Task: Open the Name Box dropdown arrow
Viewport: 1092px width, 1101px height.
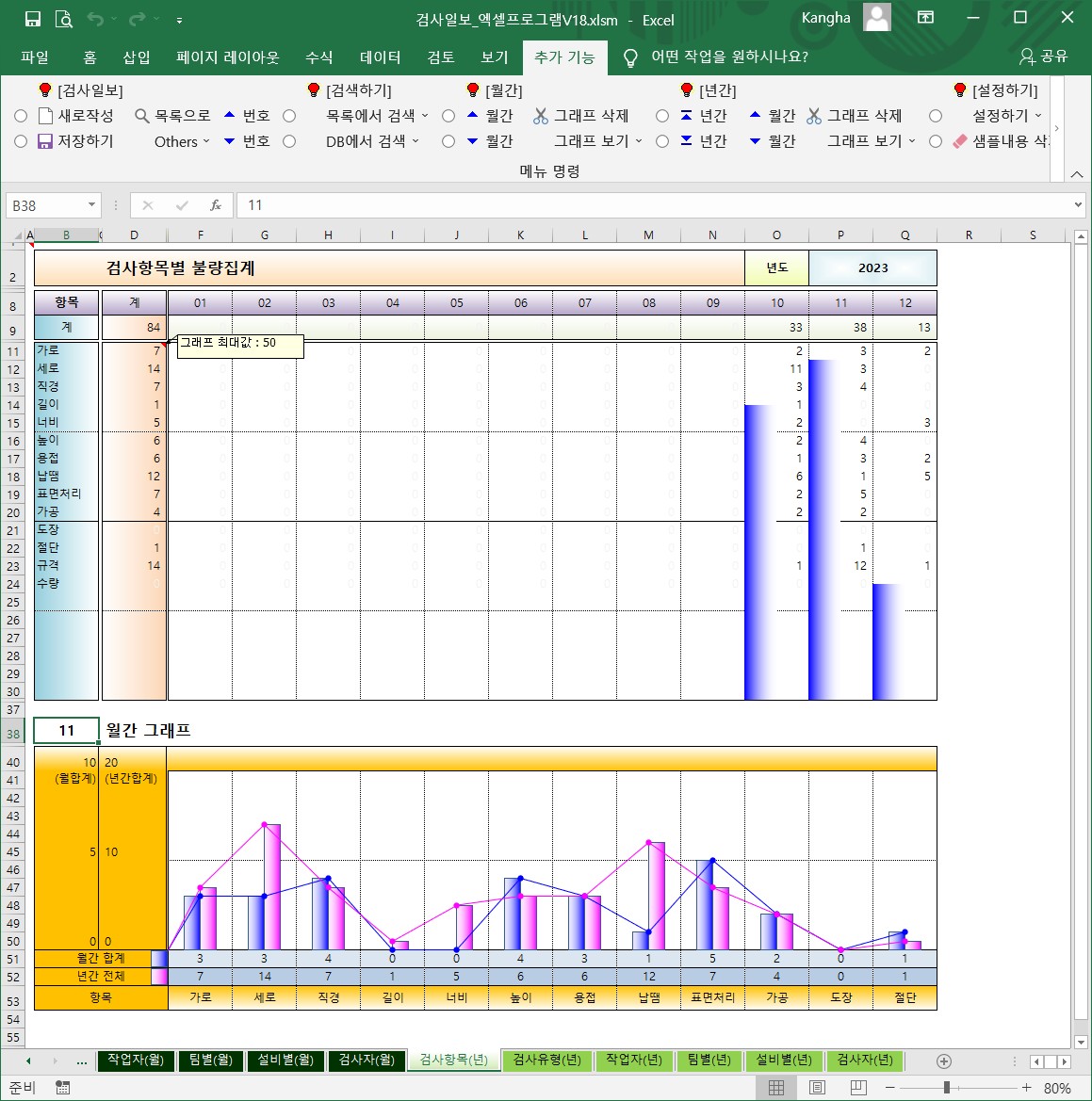Action: tap(91, 204)
